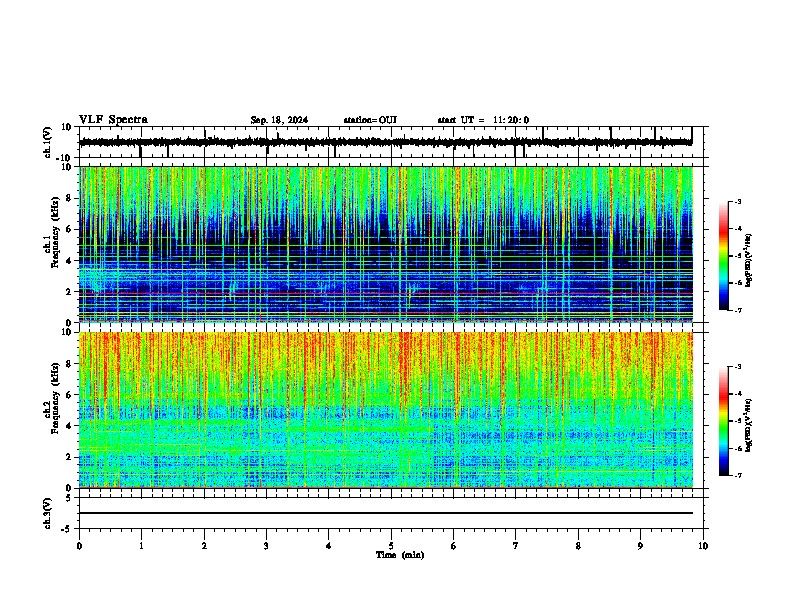Image resolution: width=792 pixels, height=612 pixels.
Task: Click time axis tick label "4"
Action: (329, 546)
